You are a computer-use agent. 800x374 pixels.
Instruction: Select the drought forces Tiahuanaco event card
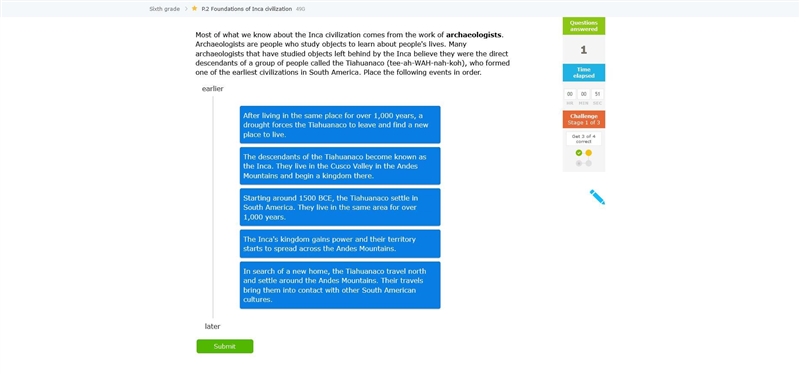coord(340,125)
